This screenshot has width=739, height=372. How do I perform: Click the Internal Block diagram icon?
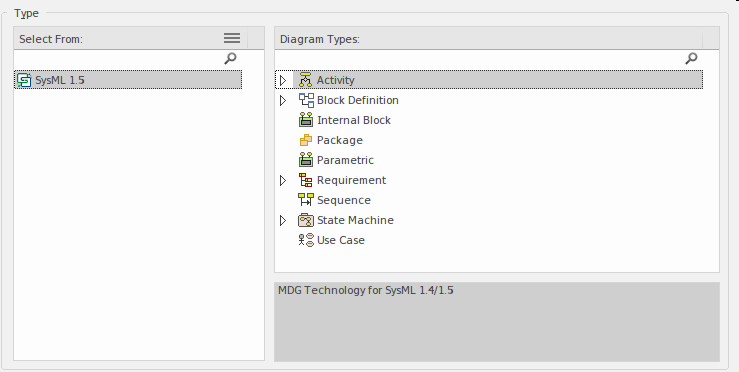tap(306, 120)
